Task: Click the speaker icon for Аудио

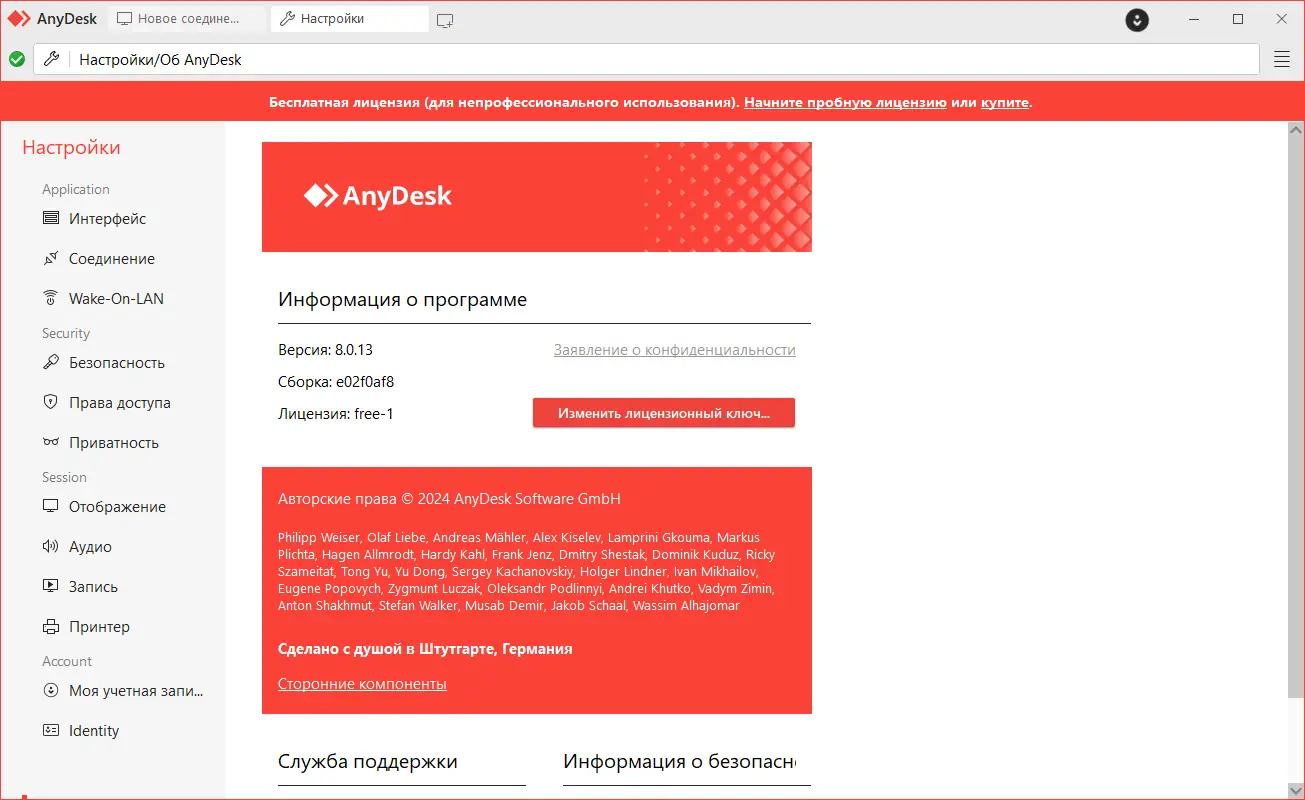Action: pos(51,546)
